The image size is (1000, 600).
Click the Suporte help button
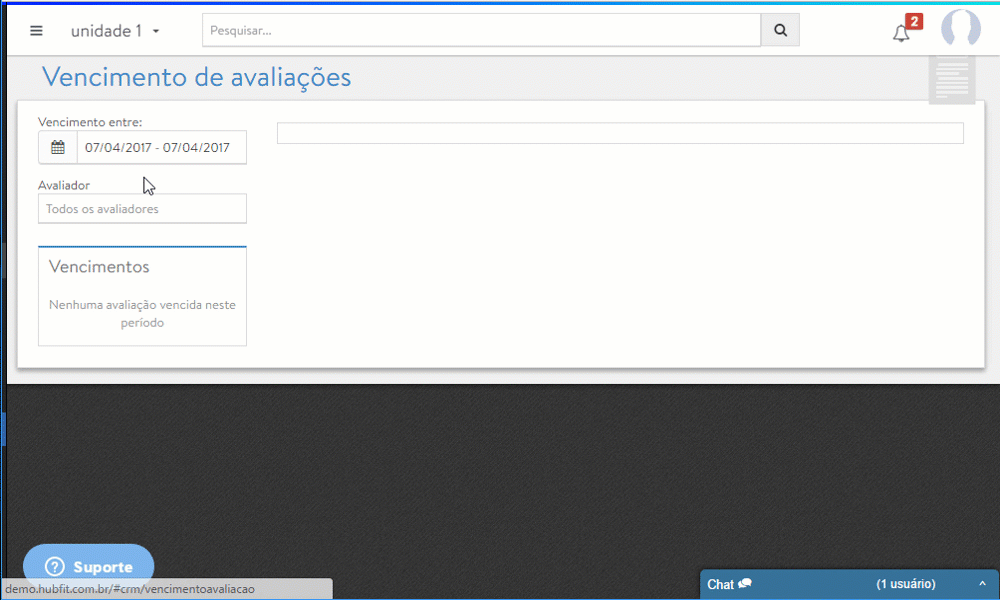point(89,567)
